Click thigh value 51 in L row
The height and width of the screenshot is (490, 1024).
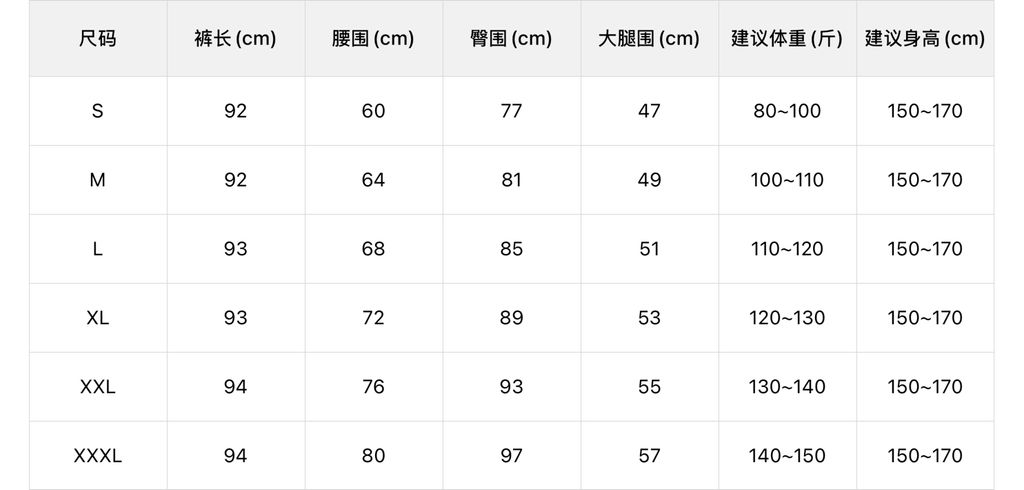point(649,249)
